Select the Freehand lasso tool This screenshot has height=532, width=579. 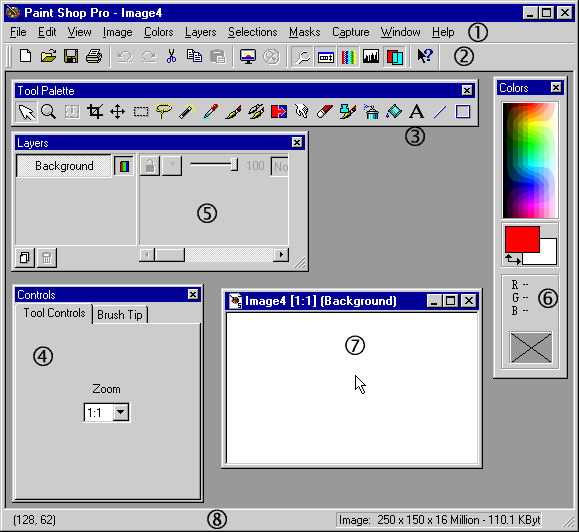point(164,112)
